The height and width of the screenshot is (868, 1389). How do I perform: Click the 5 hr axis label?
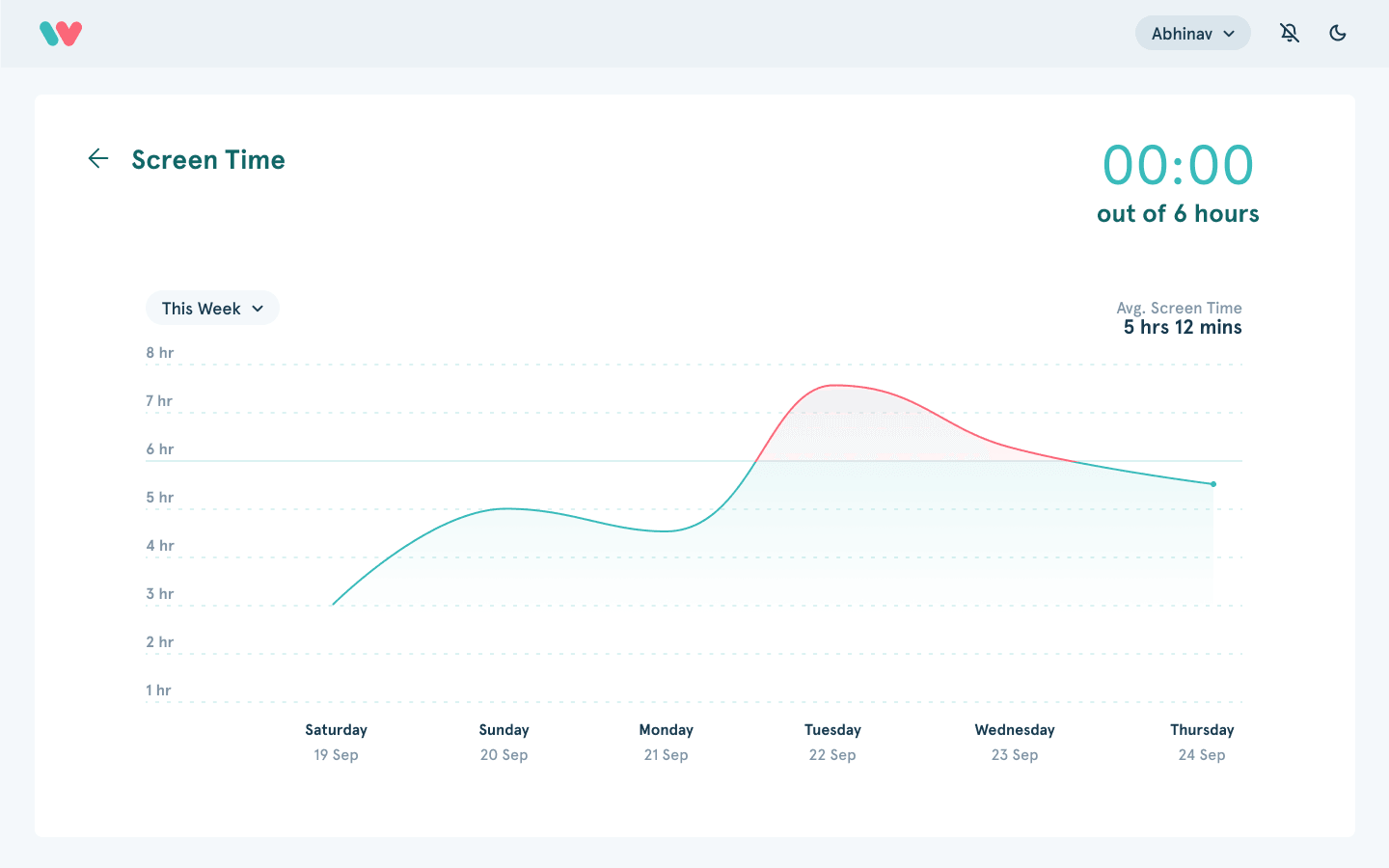pyautogui.click(x=160, y=498)
